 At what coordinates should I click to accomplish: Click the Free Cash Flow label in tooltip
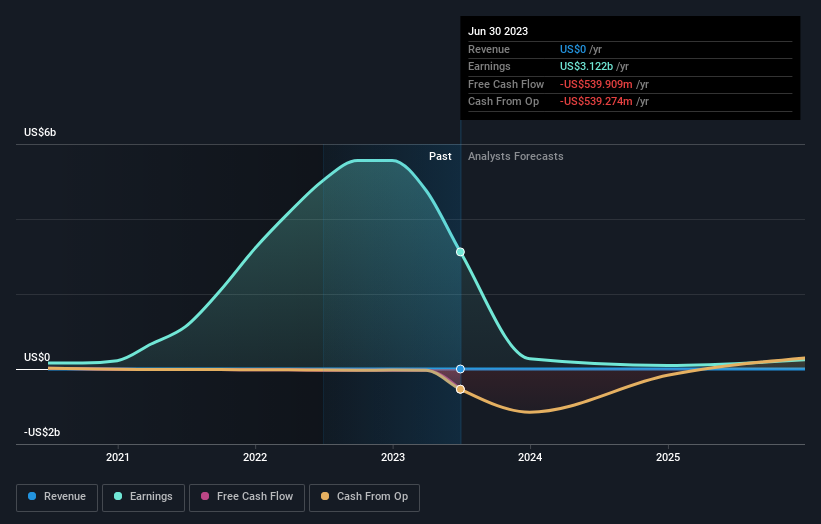506,84
